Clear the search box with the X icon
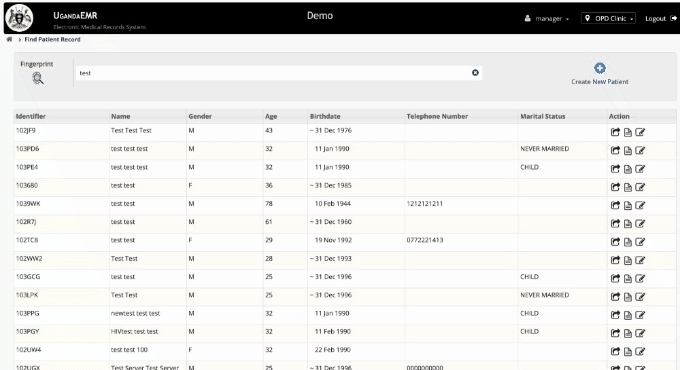 [475, 73]
